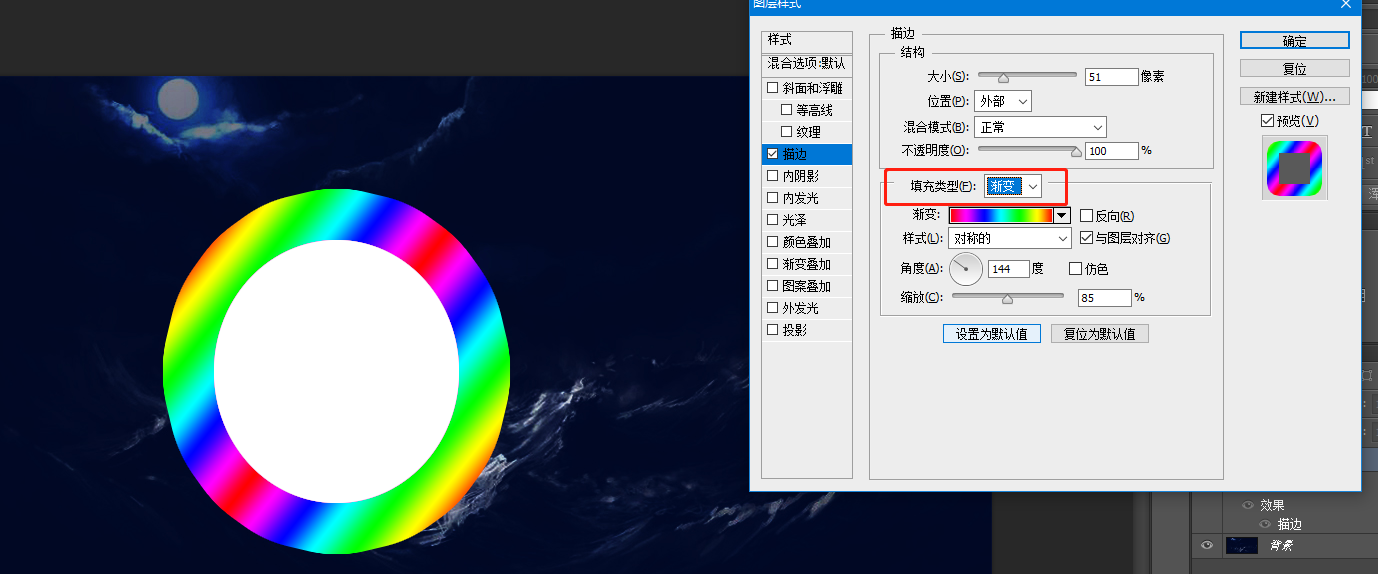Image resolution: width=1378 pixels, height=574 pixels.
Task: Toggle the 仿色 checkbox
Action: pyautogui.click(x=1076, y=268)
